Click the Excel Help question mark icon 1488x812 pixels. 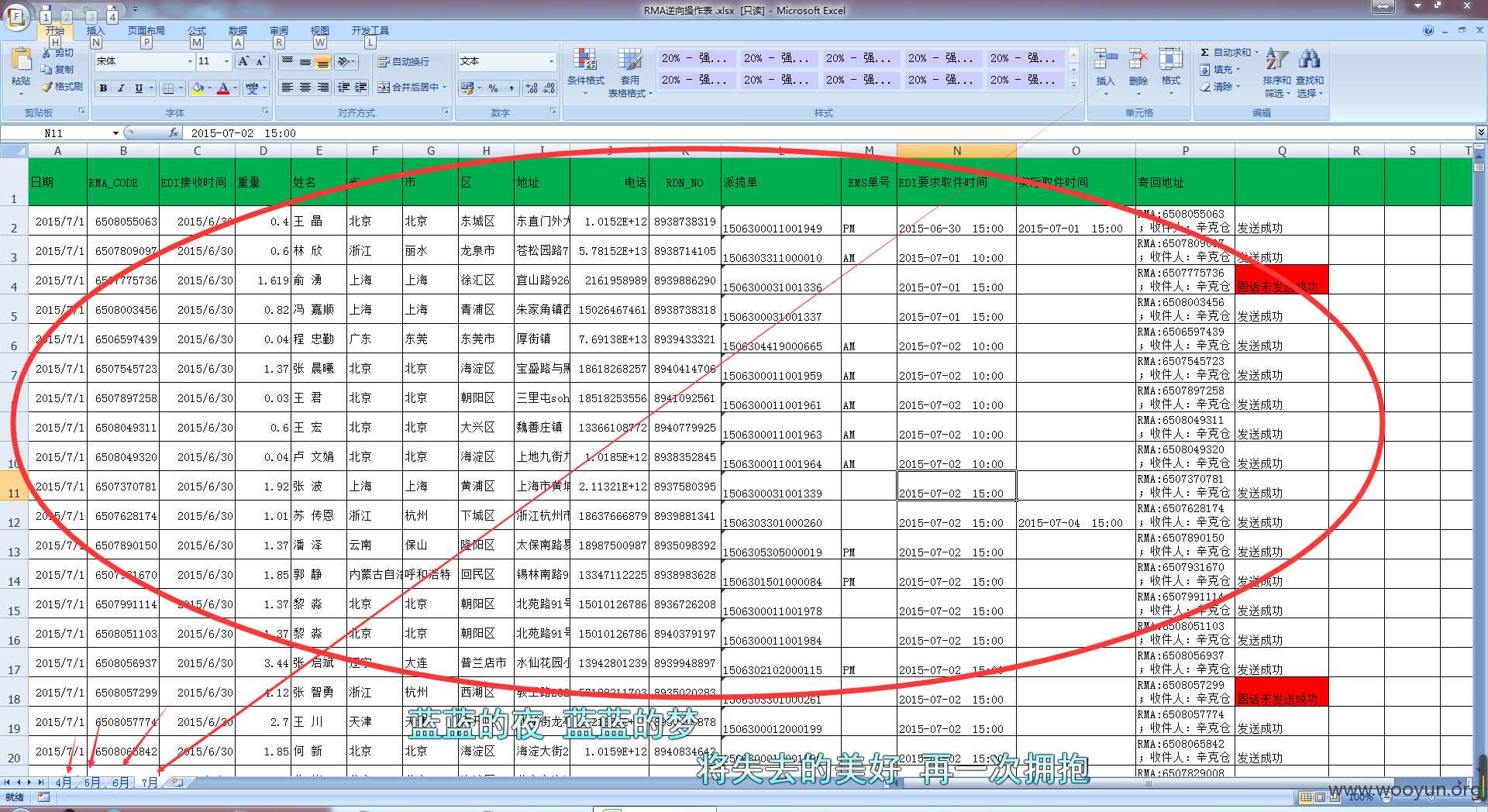(x=1428, y=30)
